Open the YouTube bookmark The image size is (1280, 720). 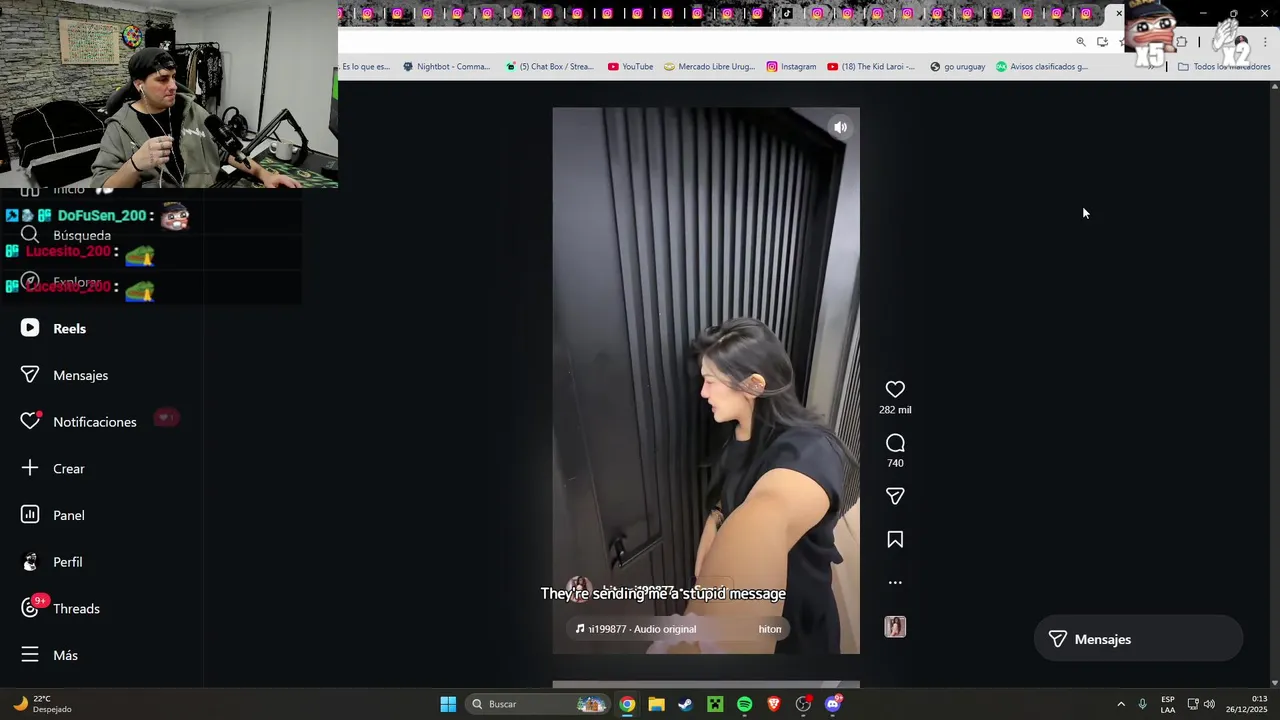[x=630, y=67]
